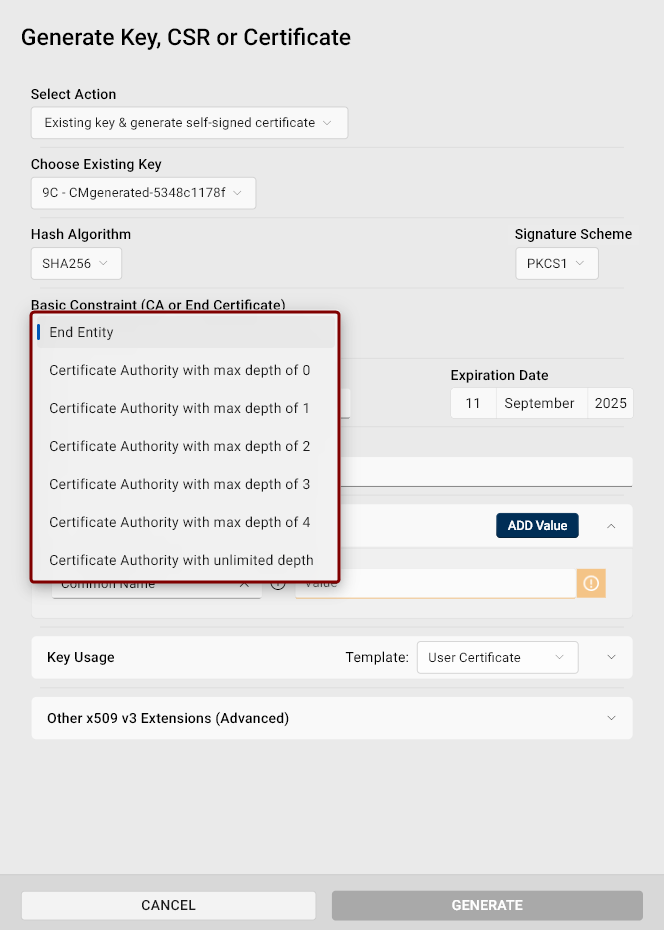This screenshot has height=930, width=664.
Task: Click the expiration month September field
Action: pyautogui.click(x=542, y=403)
